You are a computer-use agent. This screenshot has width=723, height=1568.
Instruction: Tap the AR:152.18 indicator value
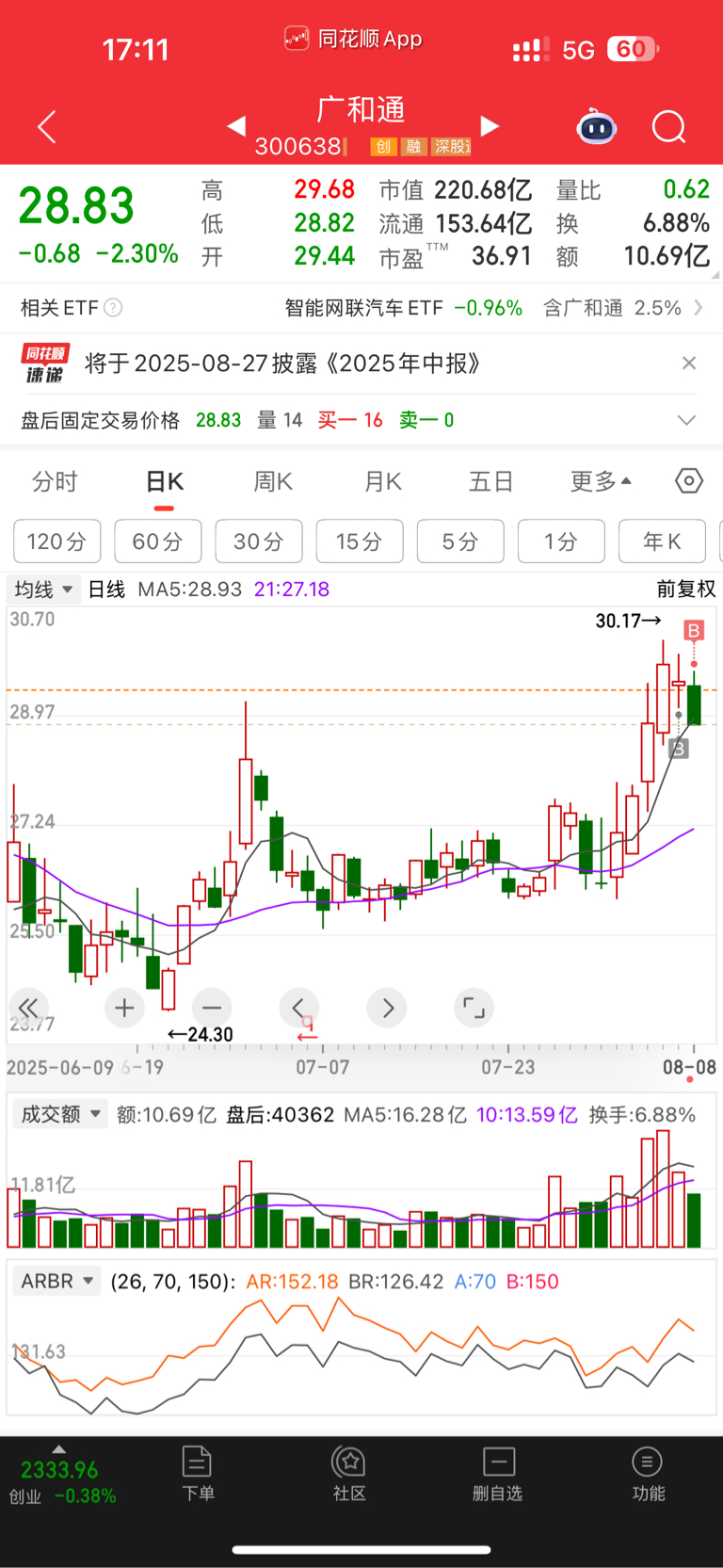[292, 1282]
